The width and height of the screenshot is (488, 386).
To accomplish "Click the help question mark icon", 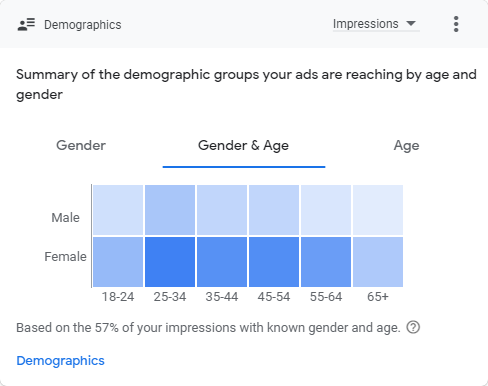I will pyautogui.click(x=413, y=327).
